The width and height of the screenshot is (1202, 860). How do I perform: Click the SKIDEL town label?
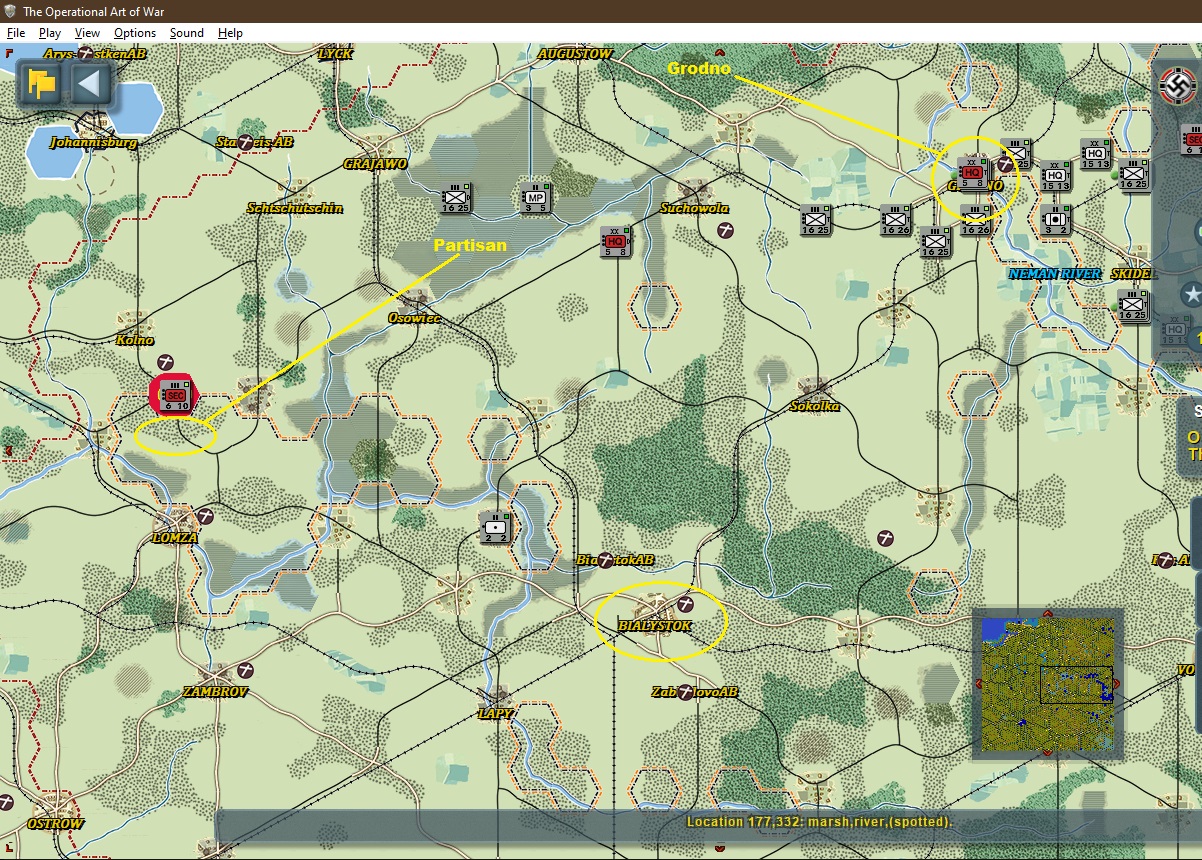coord(1131,274)
